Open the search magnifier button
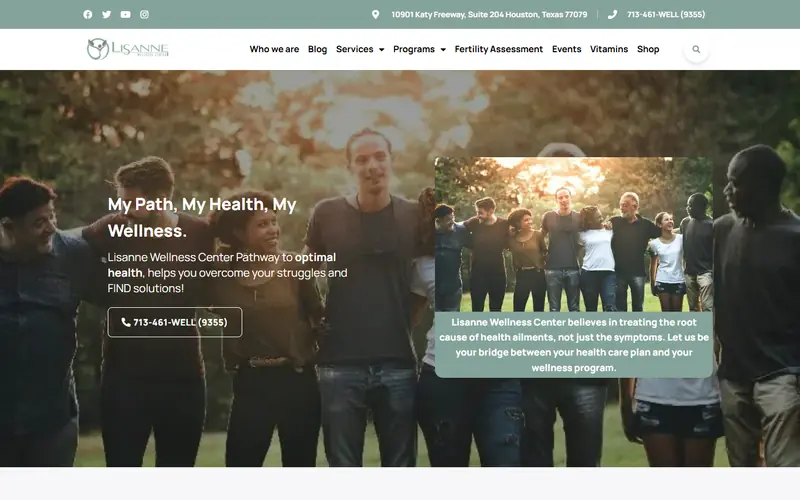Image resolution: width=800 pixels, height=500 pixels. (x=696, y=49)
